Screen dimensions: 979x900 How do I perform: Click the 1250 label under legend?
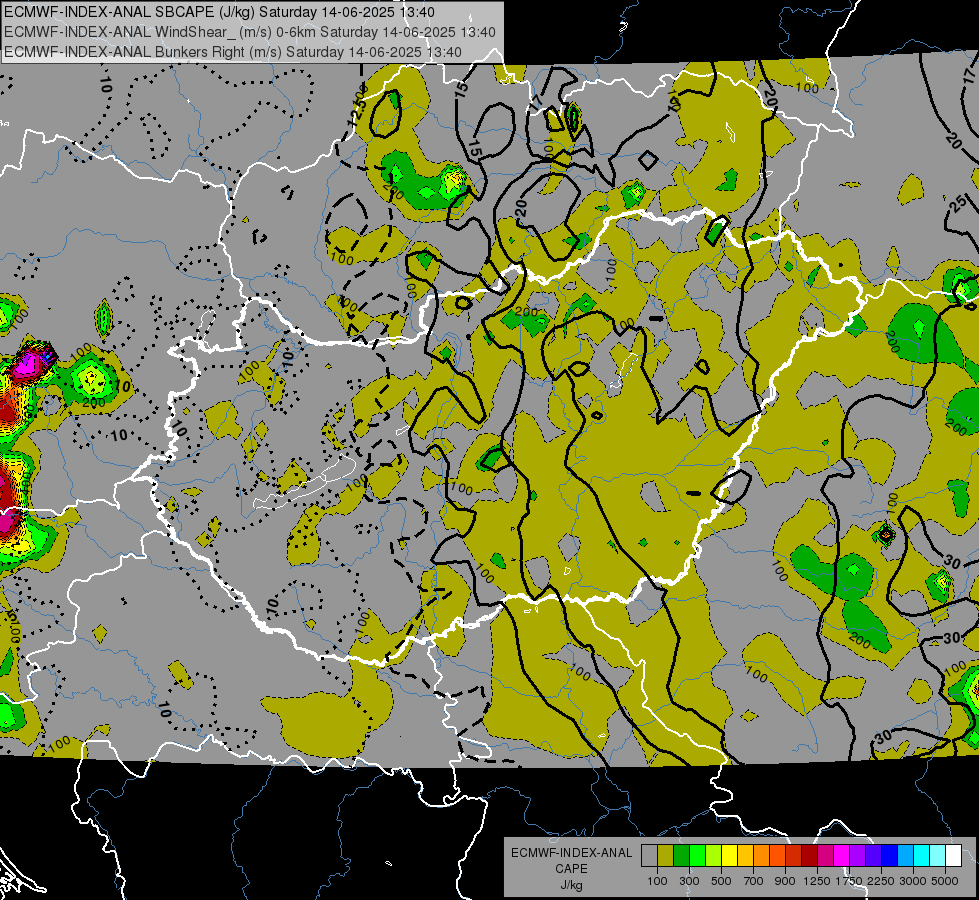[x=817, y=881]
